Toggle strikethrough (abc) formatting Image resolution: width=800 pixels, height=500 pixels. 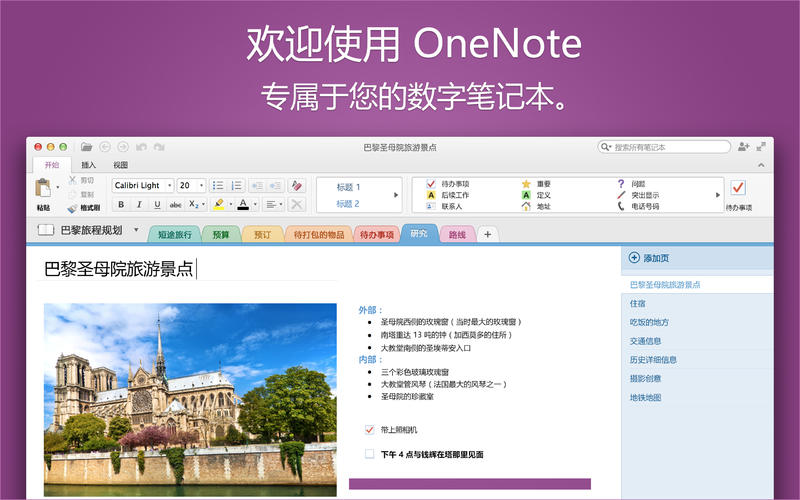point(176,205)
